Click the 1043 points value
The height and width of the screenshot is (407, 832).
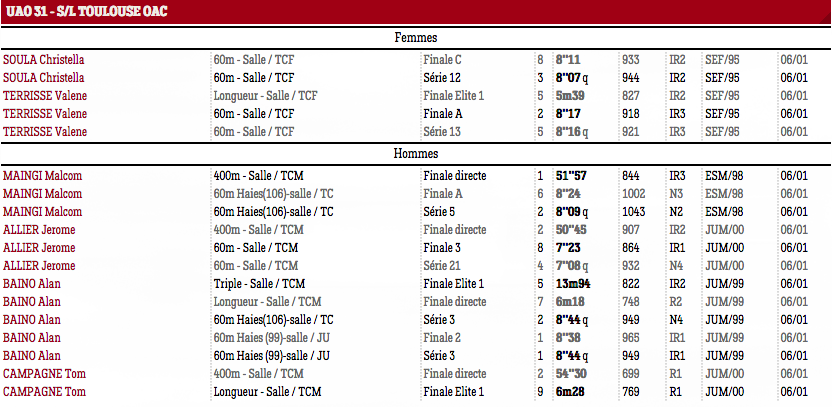pos(634,212)
